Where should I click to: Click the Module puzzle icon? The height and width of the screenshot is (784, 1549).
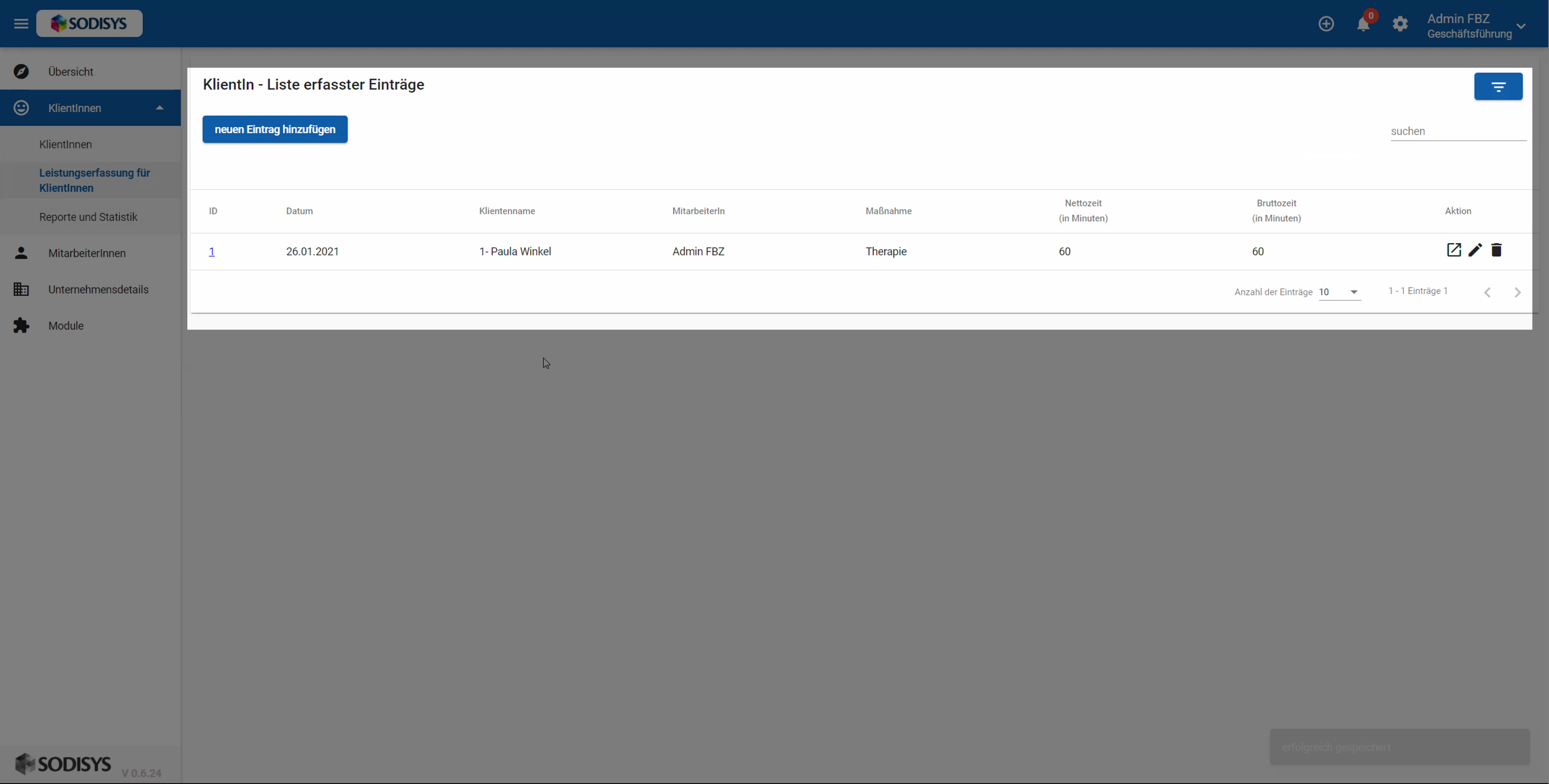click(21, 325)
